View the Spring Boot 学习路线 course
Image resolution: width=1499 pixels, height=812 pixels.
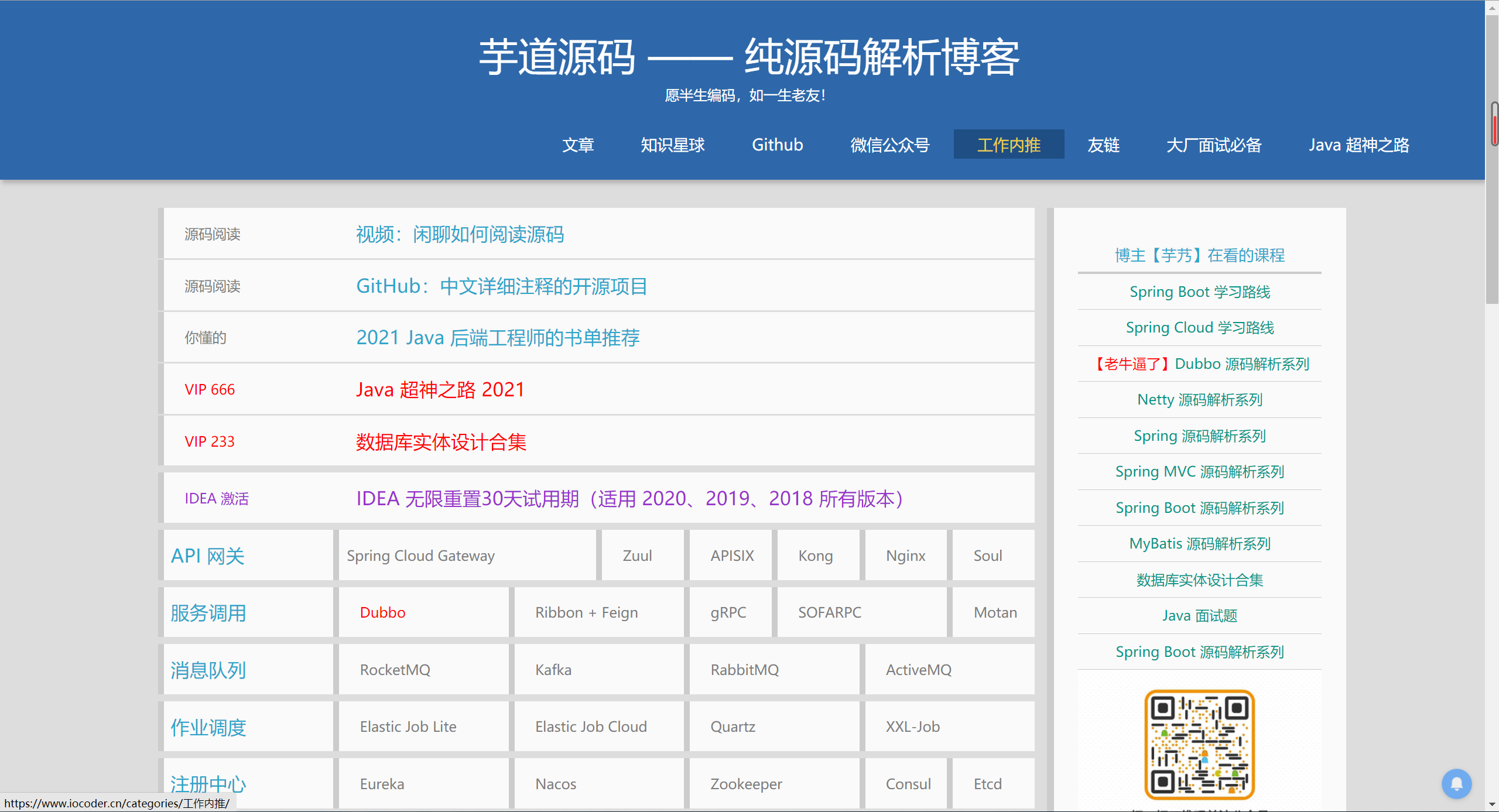click(1199, 292)
